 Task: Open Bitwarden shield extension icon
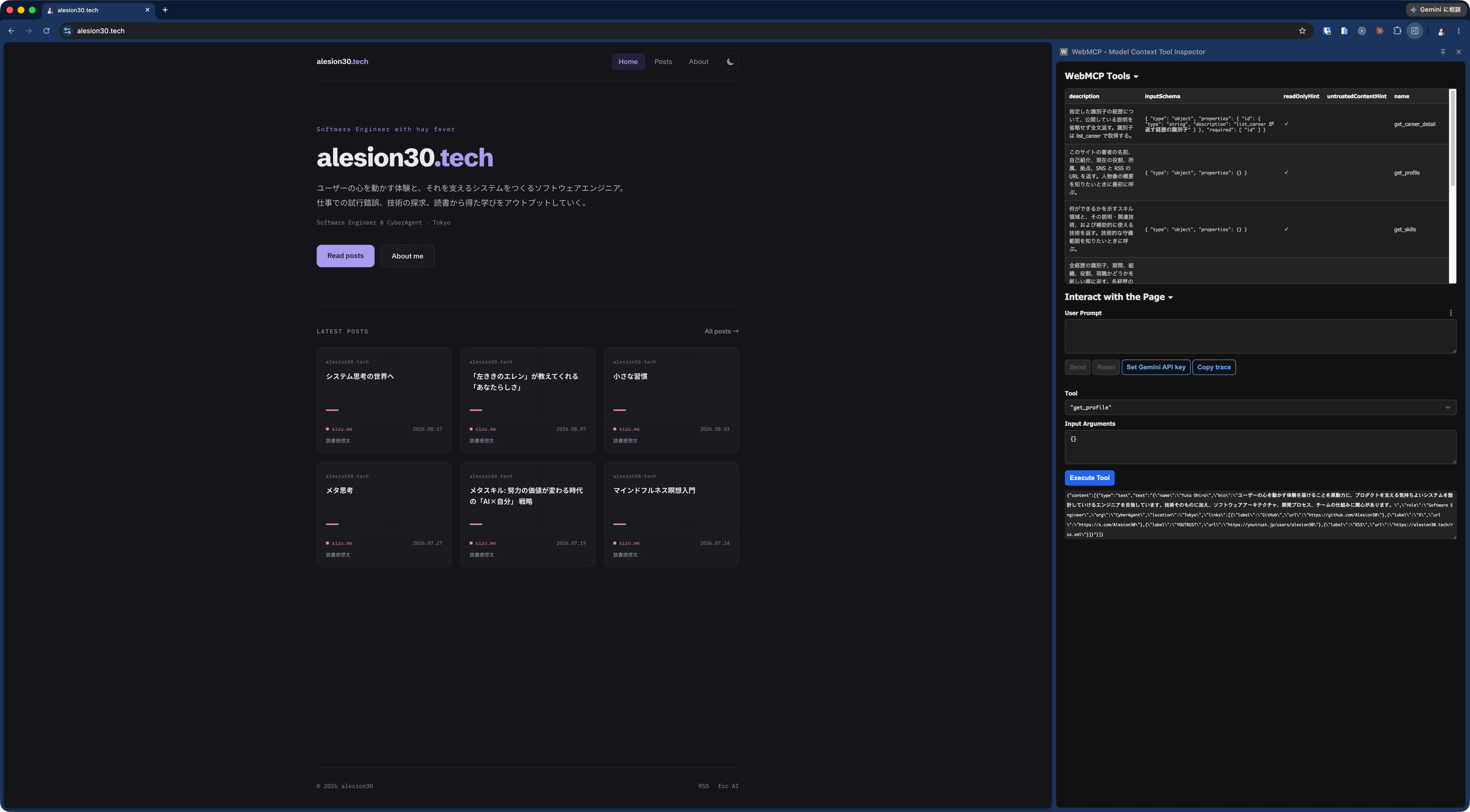1327,31
